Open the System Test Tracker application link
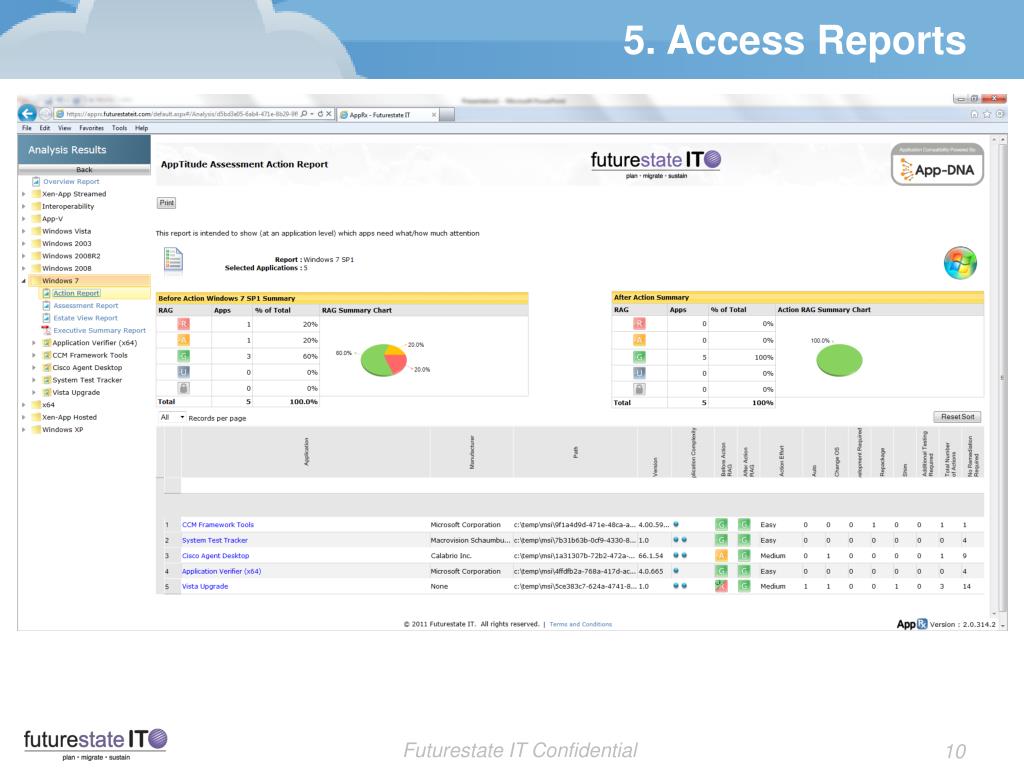Screen dimensions: 1024x768 [x=215, y=540]
